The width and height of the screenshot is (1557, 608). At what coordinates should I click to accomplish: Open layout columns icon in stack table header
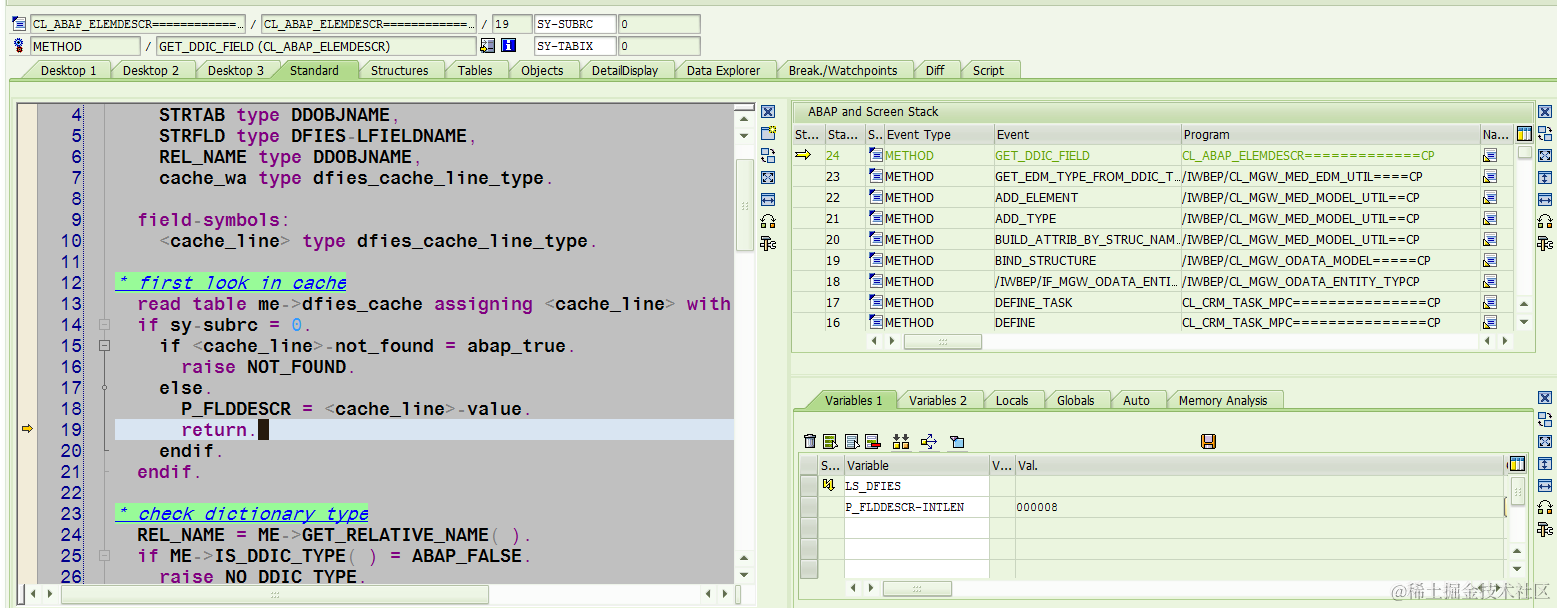1524,134
